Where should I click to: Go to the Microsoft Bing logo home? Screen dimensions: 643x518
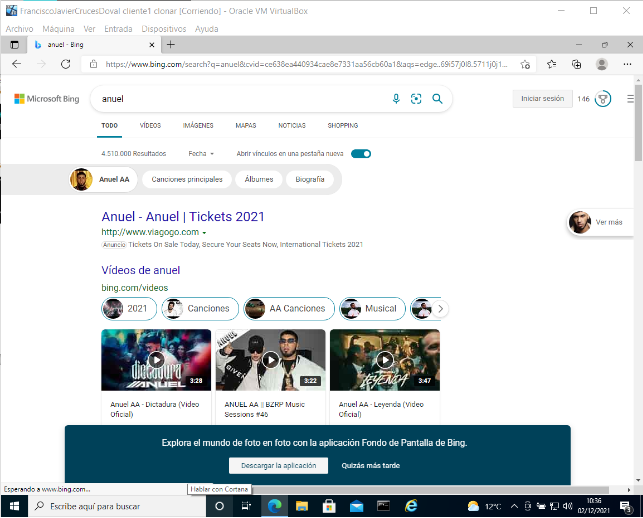tap(47, 99)
